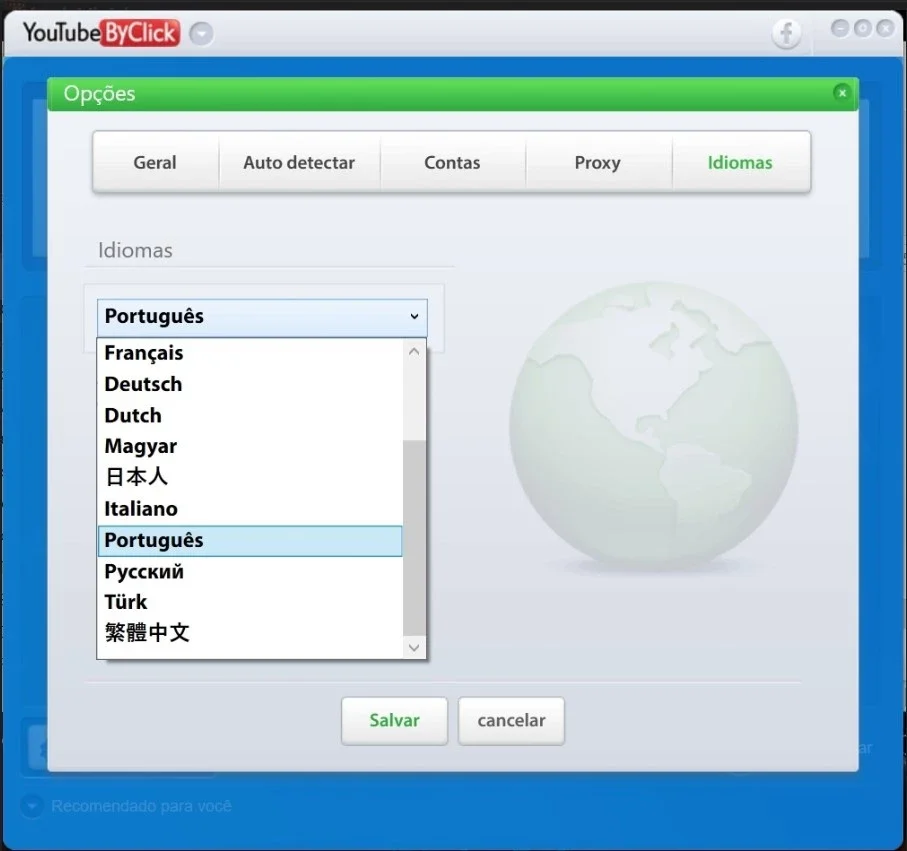Click the cancelar button
Viewport: 907px width, 851px height.
511,721
